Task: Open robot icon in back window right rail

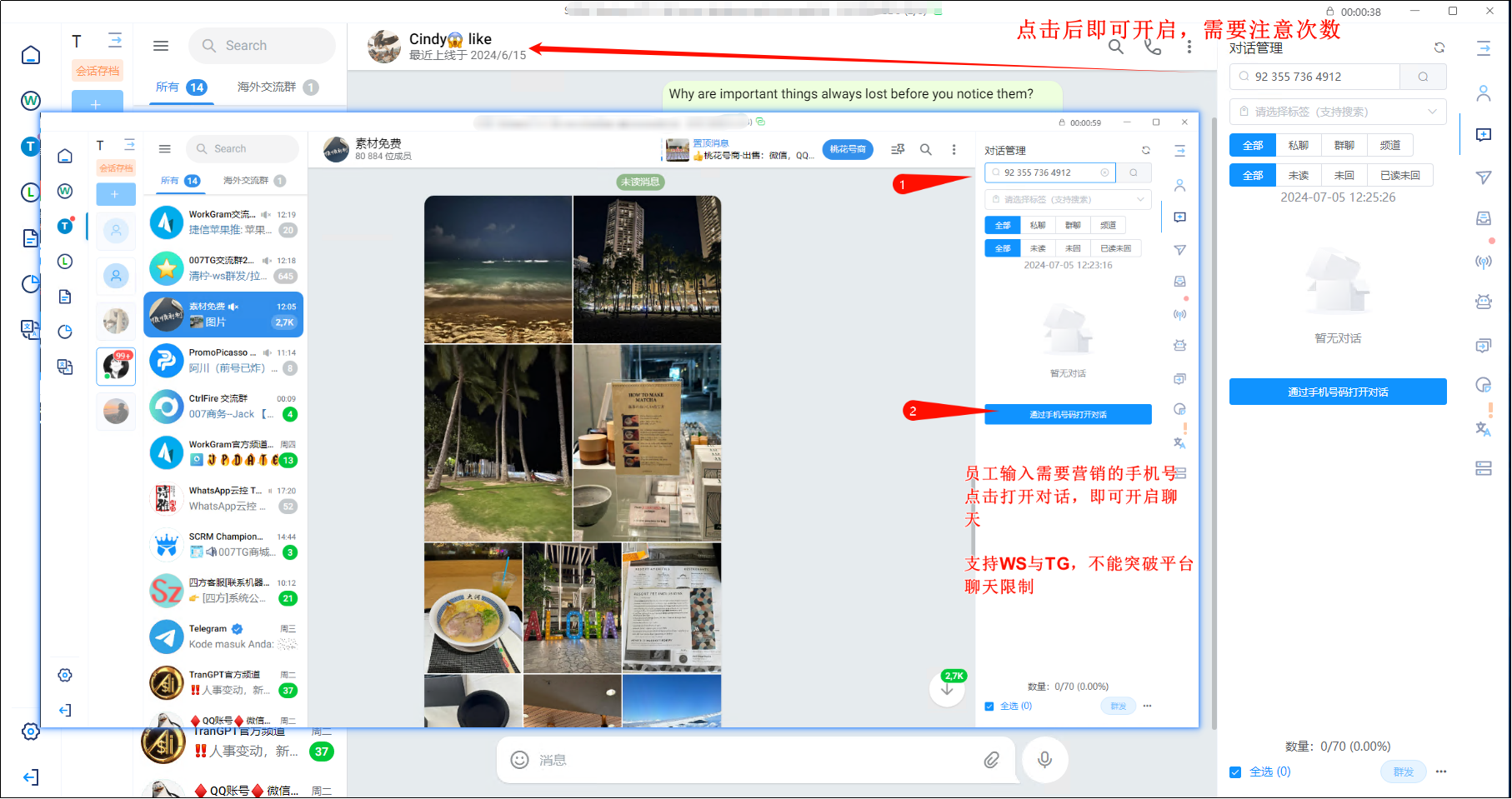Action: 1484,302
